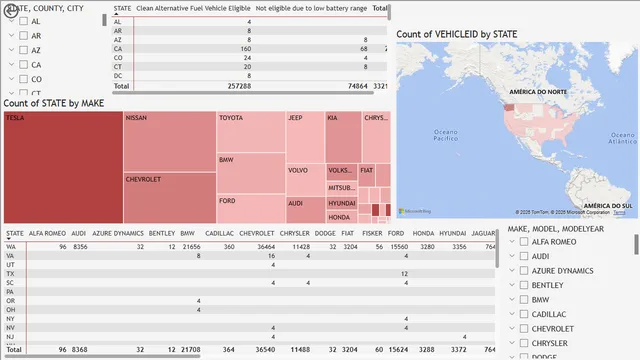Check the AR state checkbox
640x360 pixels.
pos(24,36)
